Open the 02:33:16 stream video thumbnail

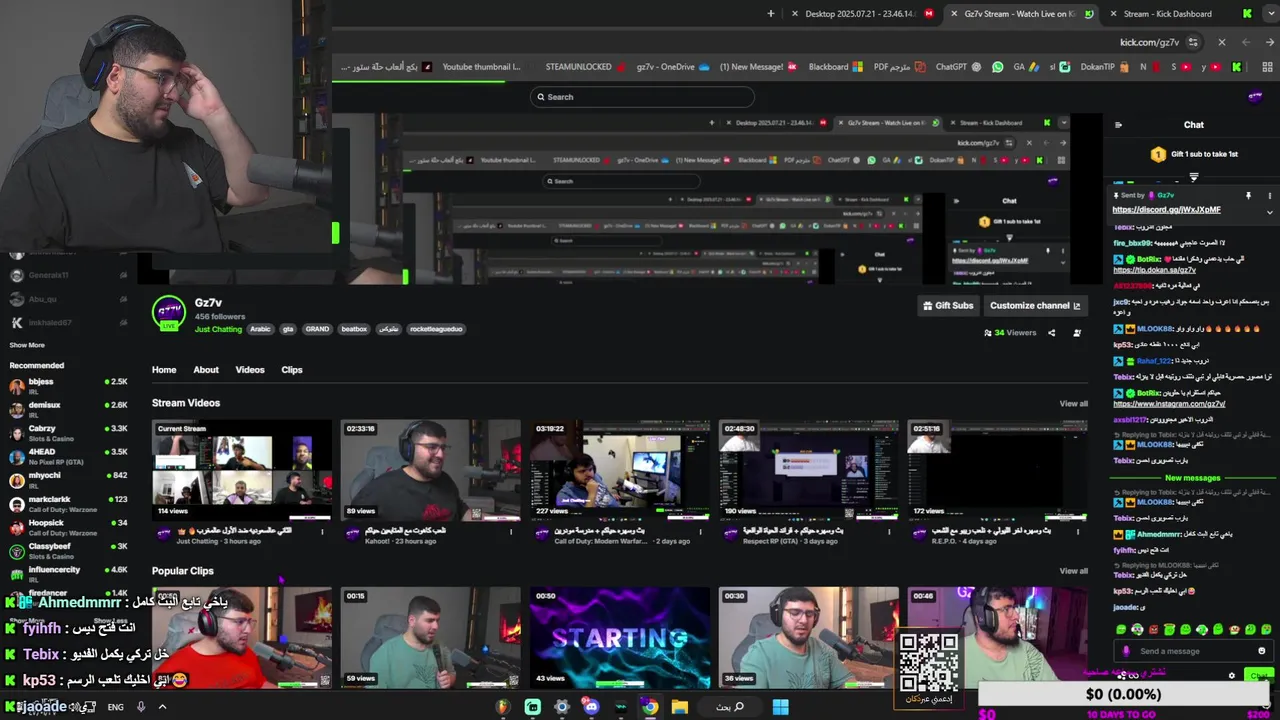point(430,470)
